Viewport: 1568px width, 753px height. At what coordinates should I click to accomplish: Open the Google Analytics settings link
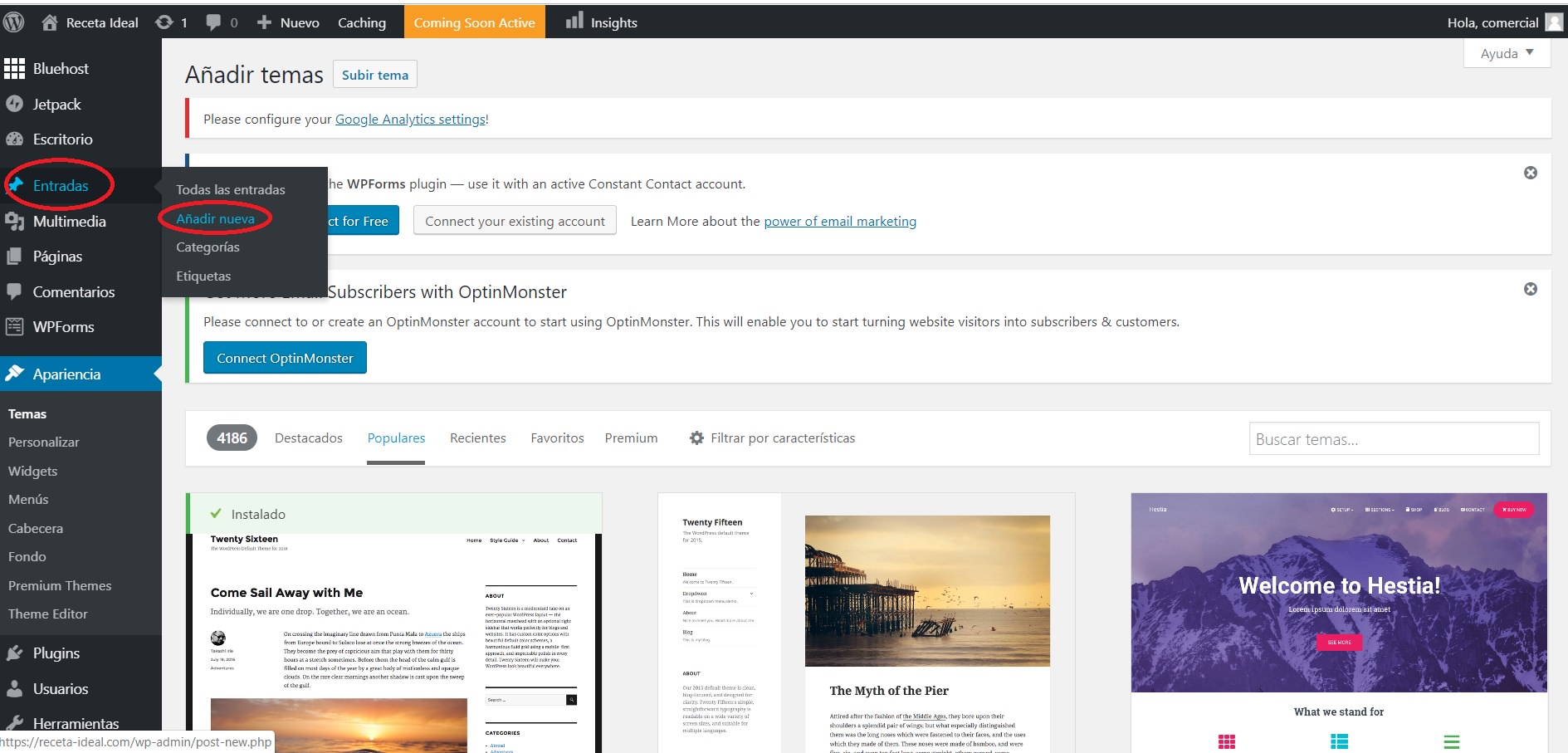point(410,119)
